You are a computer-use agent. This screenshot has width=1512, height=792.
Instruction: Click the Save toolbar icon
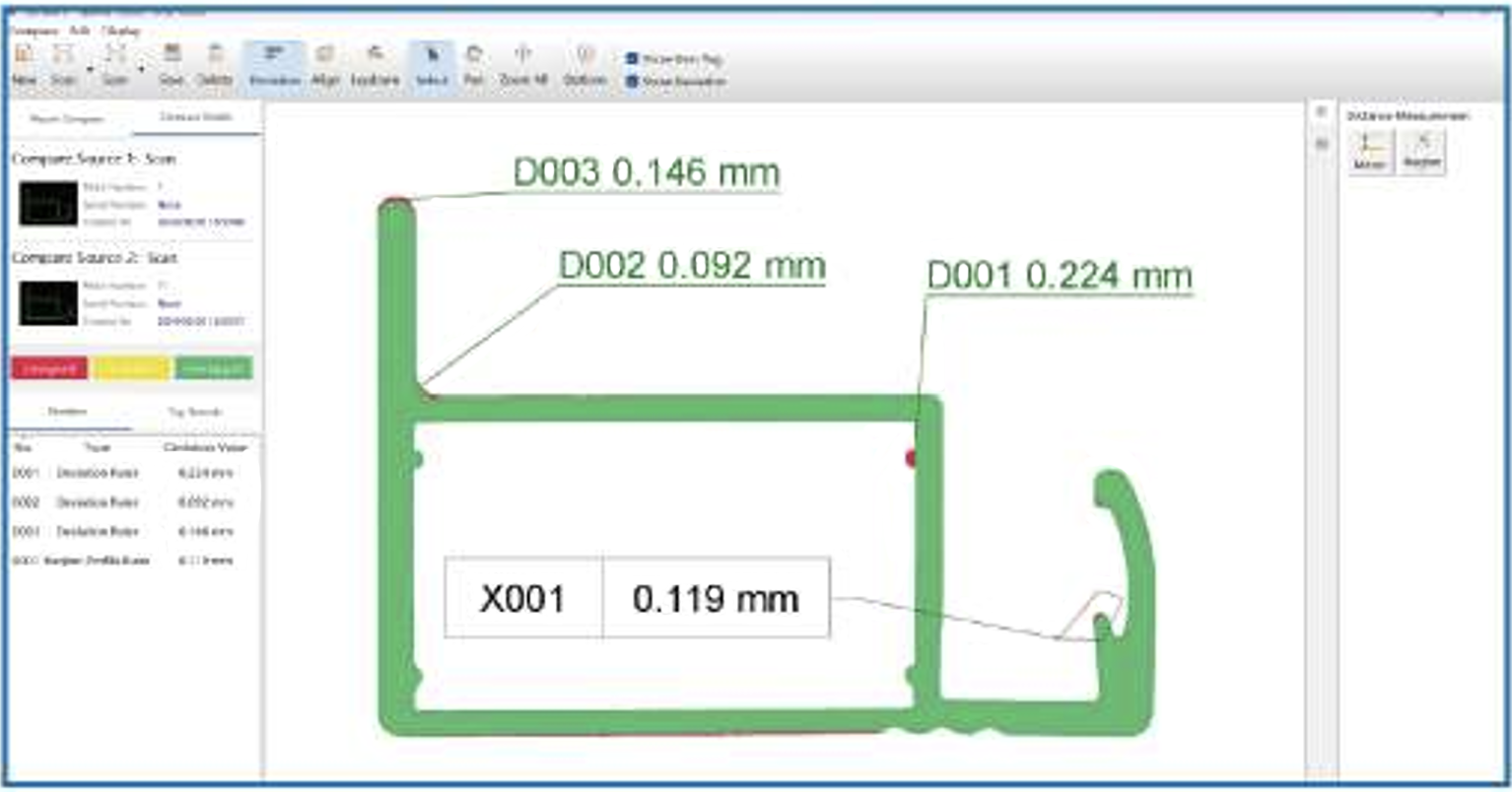(x=172, y=64)
